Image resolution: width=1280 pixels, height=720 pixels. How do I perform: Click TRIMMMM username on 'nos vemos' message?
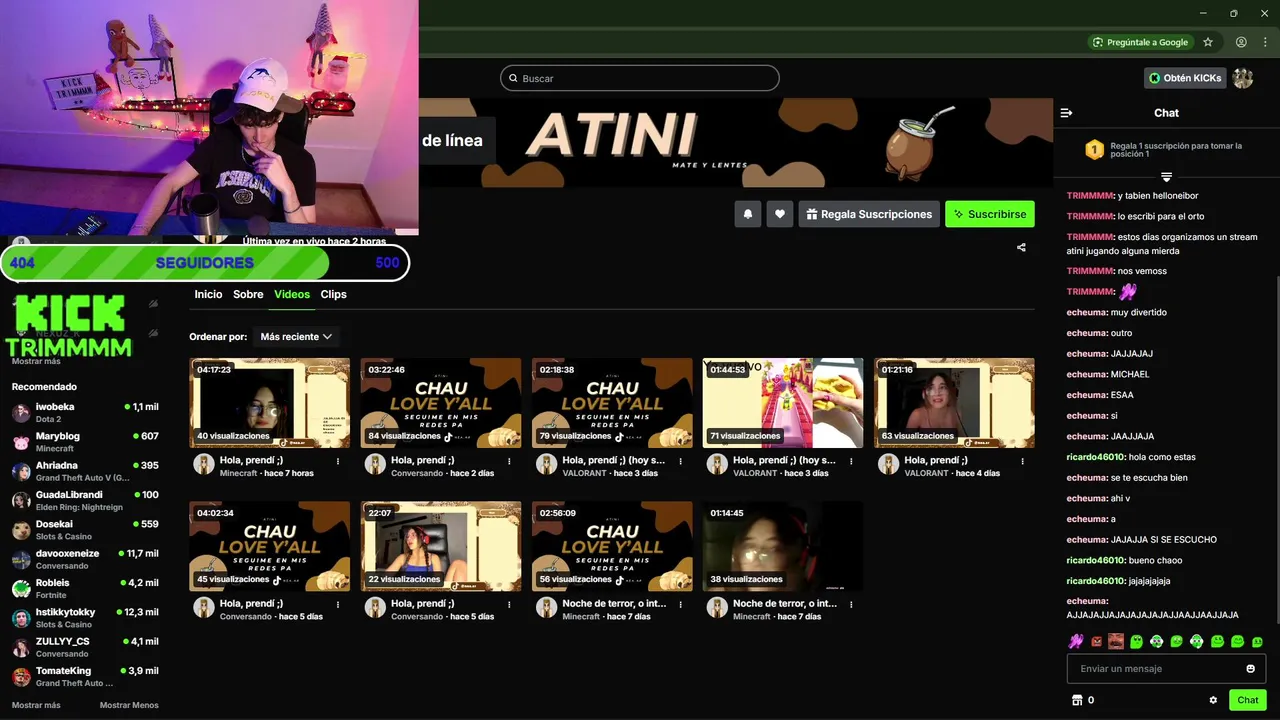pos(1090,271)
